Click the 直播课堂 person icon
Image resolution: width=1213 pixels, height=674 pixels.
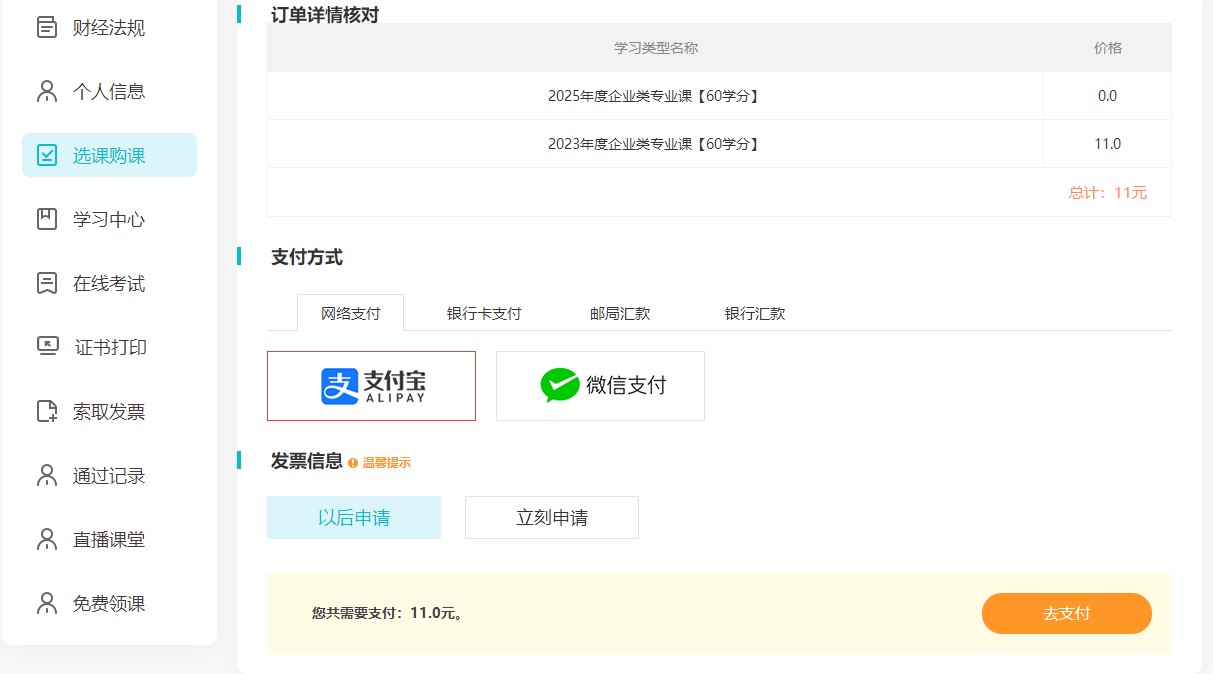click(47, 539)
